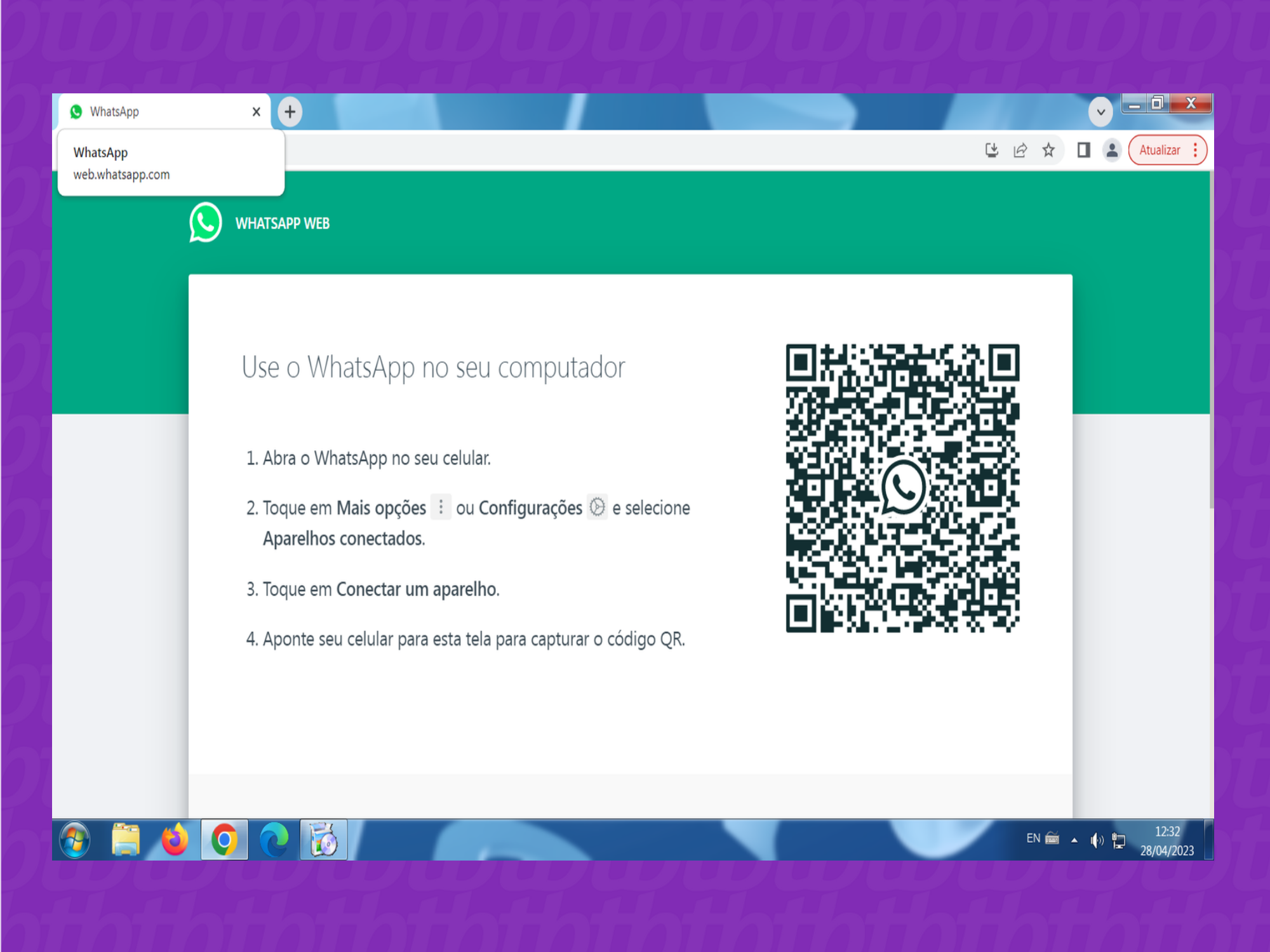Click the WhatsApp icon inside QR code
Screen dimensions: 1270x952
[902, 488]
